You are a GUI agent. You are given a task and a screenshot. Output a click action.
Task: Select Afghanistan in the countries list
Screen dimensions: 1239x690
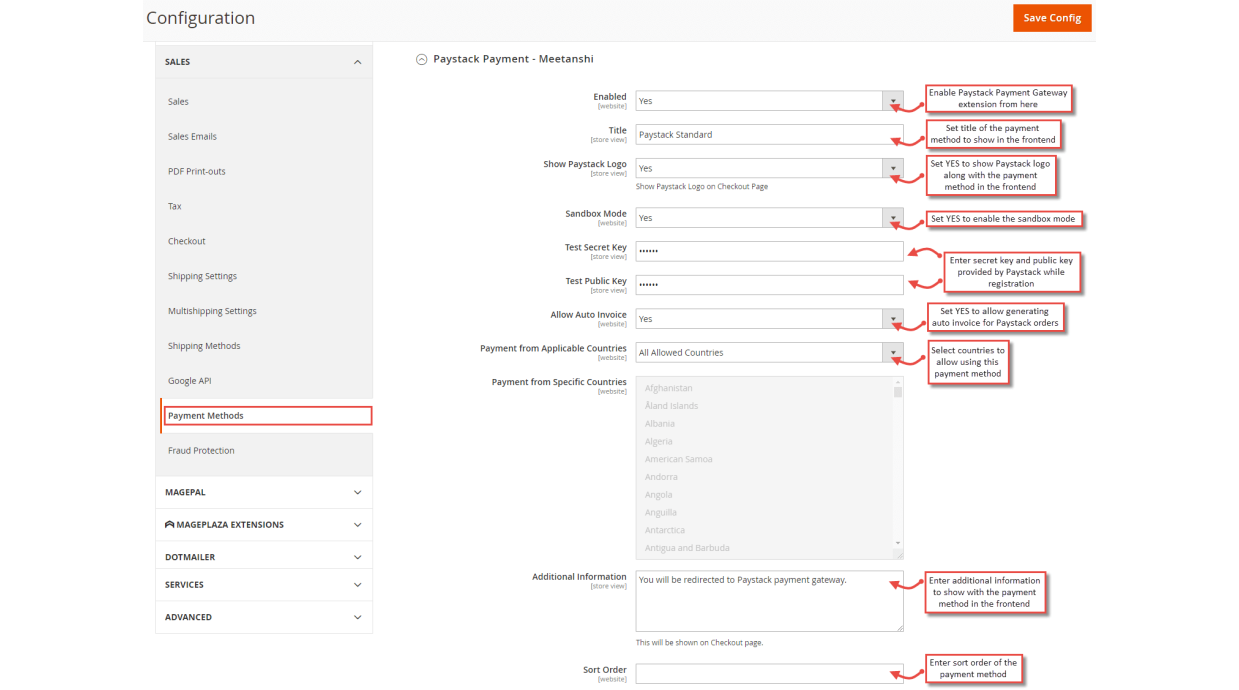[x=668, y=388]
